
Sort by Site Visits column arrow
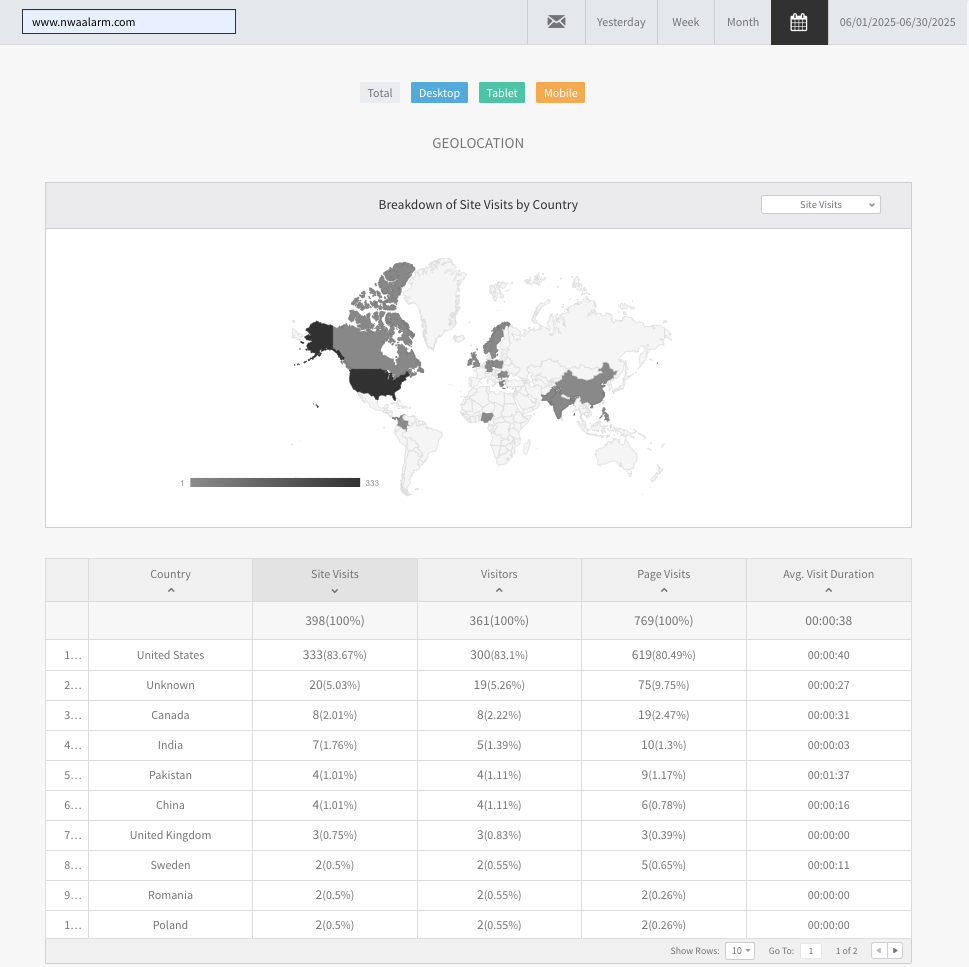334,591
